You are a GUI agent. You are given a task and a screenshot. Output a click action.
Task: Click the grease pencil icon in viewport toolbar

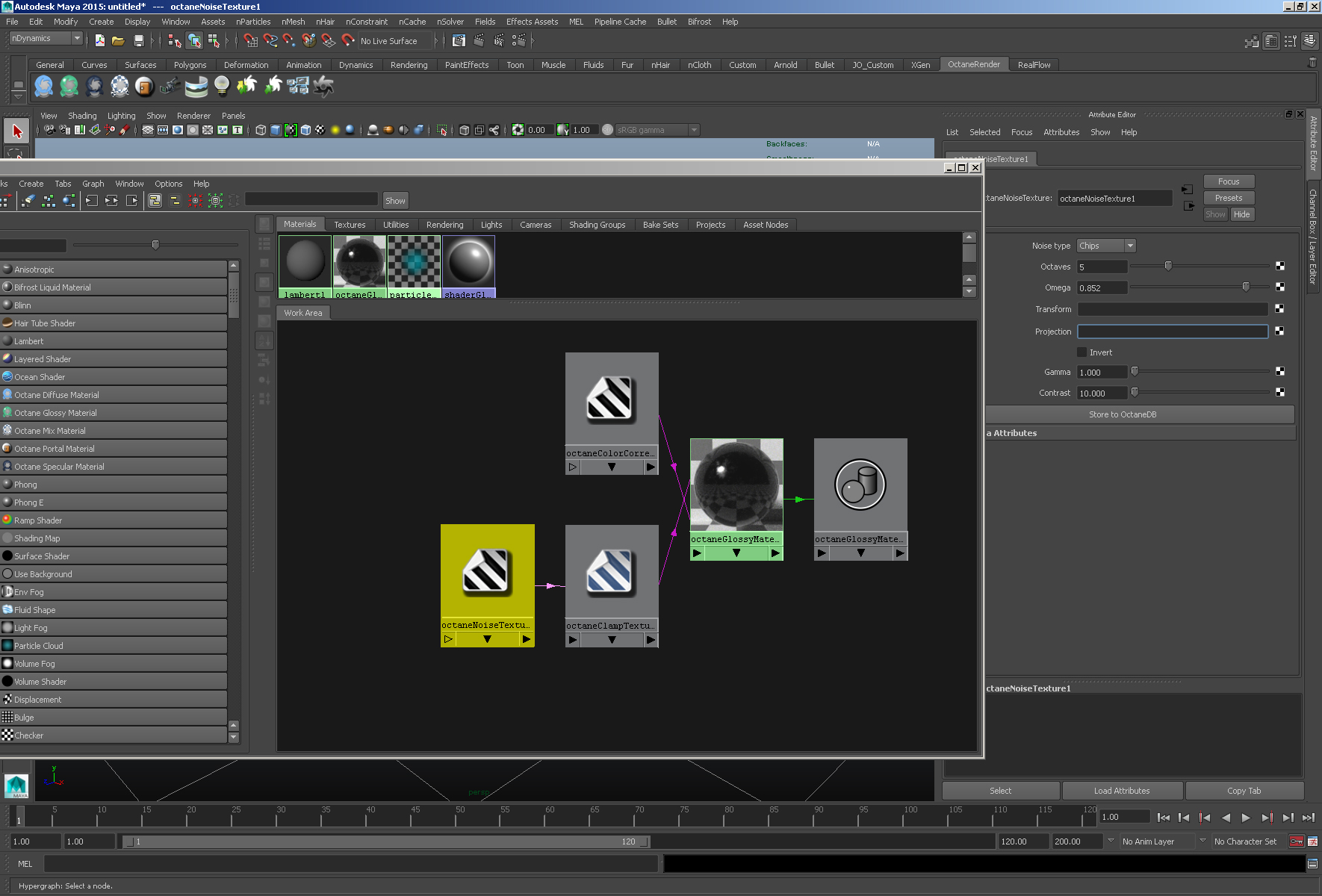point(124,130)
